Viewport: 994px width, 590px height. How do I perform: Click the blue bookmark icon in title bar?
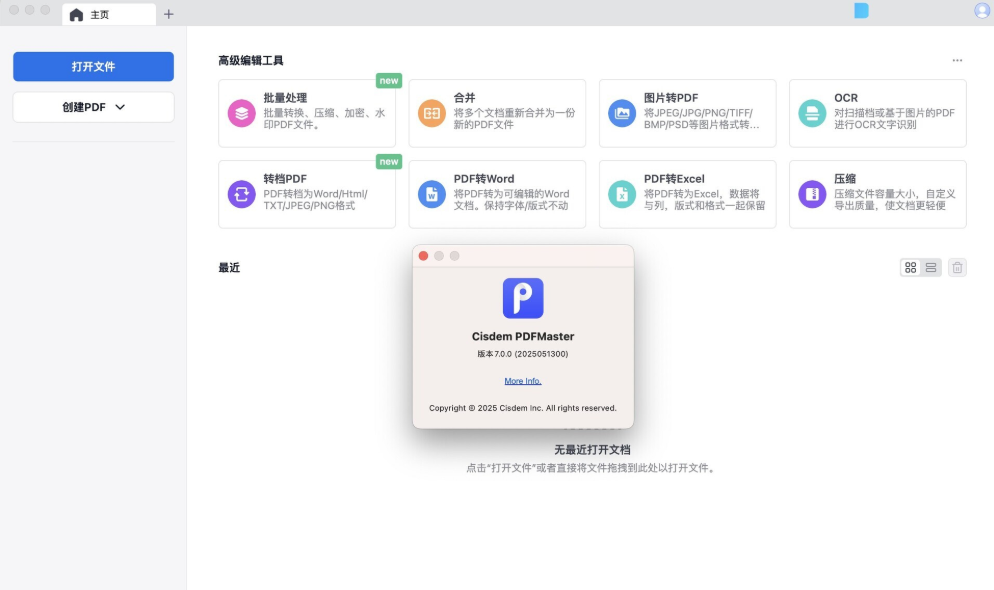coord(861,11)
